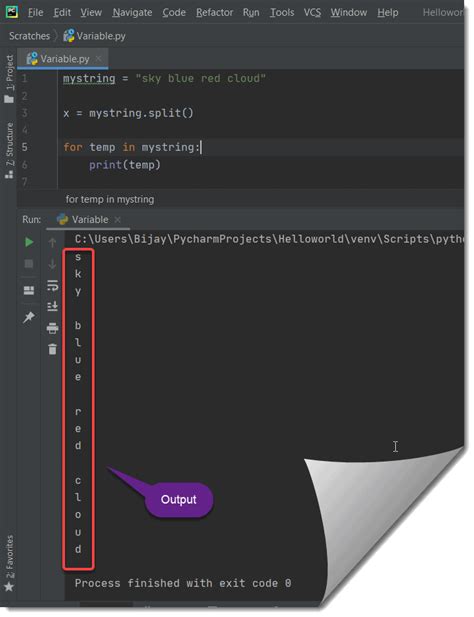Open the Edit menu
The width and height of the screenshot is (474, 617).
(62, 13)
